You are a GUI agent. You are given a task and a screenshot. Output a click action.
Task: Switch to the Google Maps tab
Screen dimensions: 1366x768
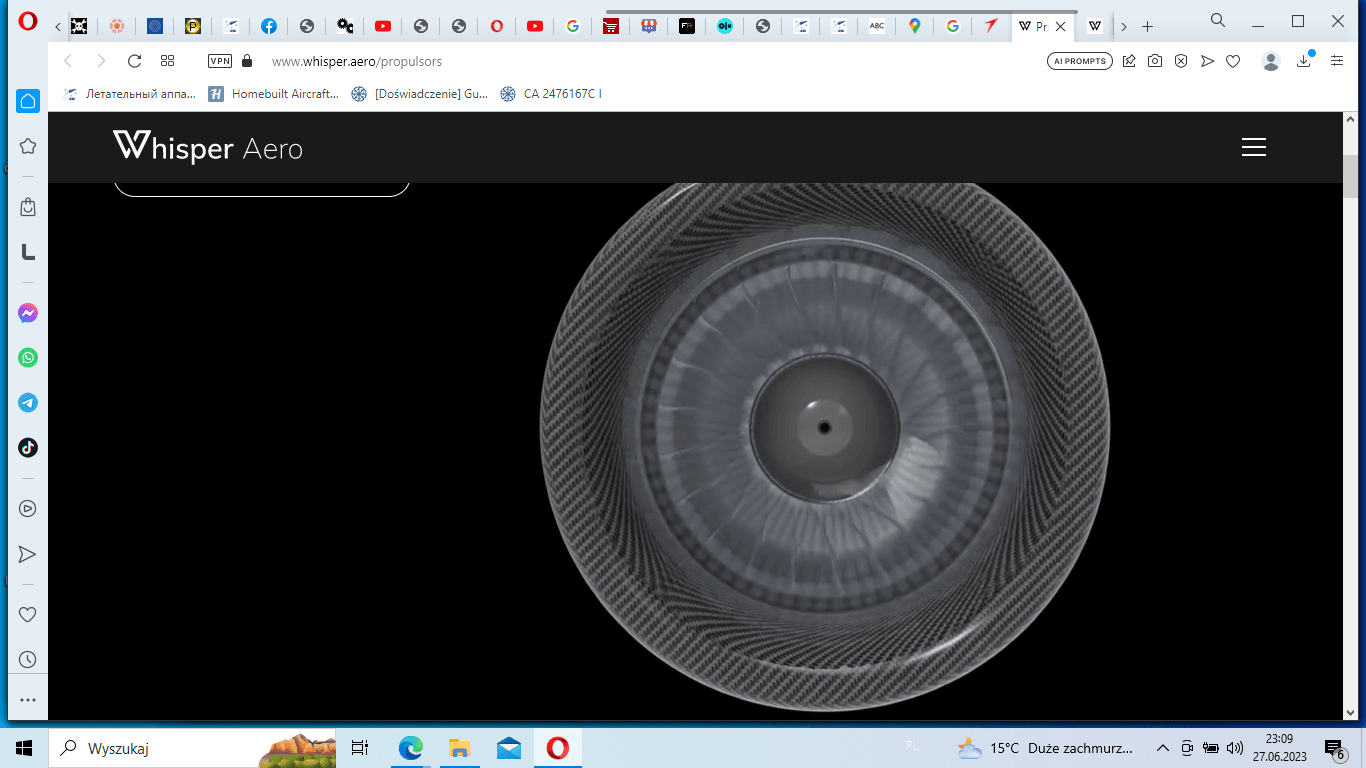coord(915,27)
